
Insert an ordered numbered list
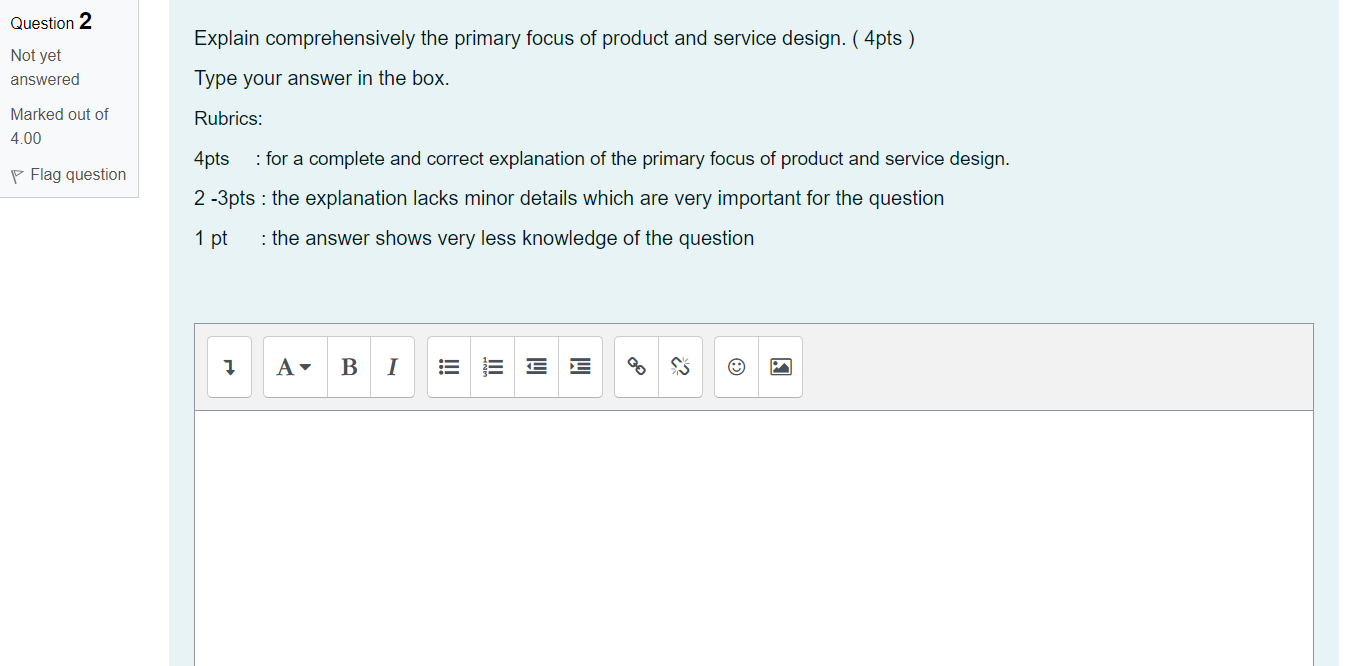tap(492, 367)
